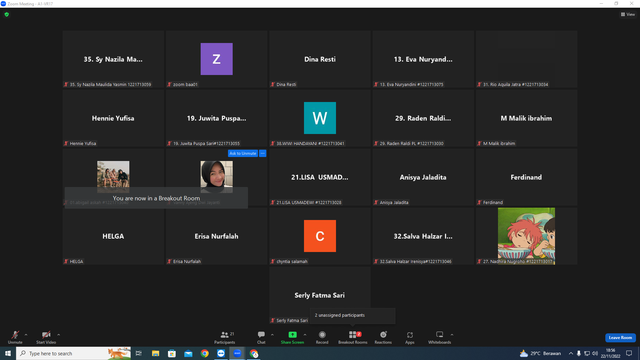
Task: Select the W avatar of WIWI HANDAYANI
Action: point(320,118)
